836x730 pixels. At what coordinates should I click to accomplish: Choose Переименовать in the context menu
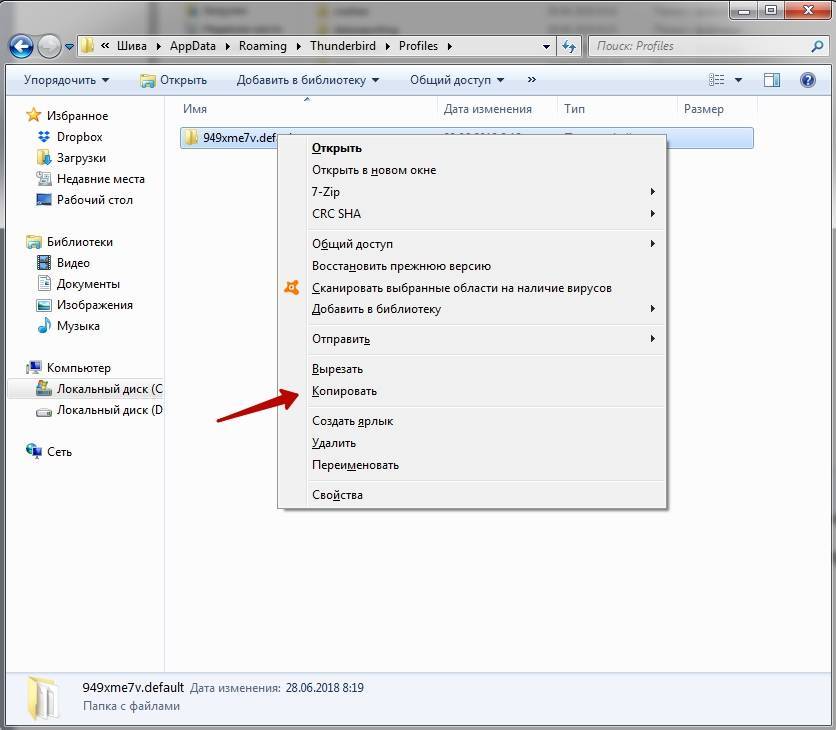(355, 465)
